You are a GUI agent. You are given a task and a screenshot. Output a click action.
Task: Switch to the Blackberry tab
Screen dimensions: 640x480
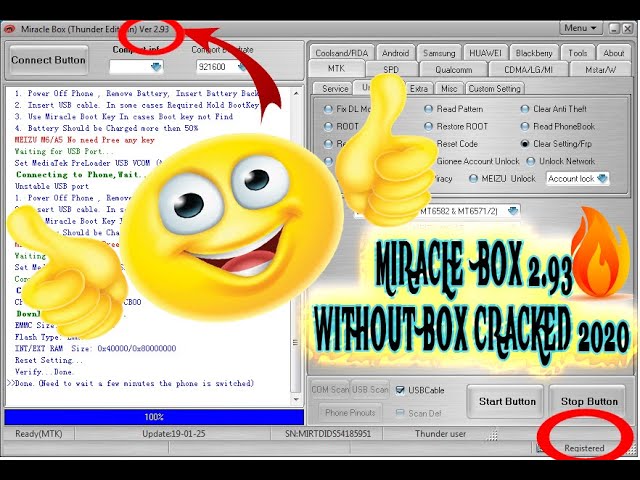coord(534,53)
